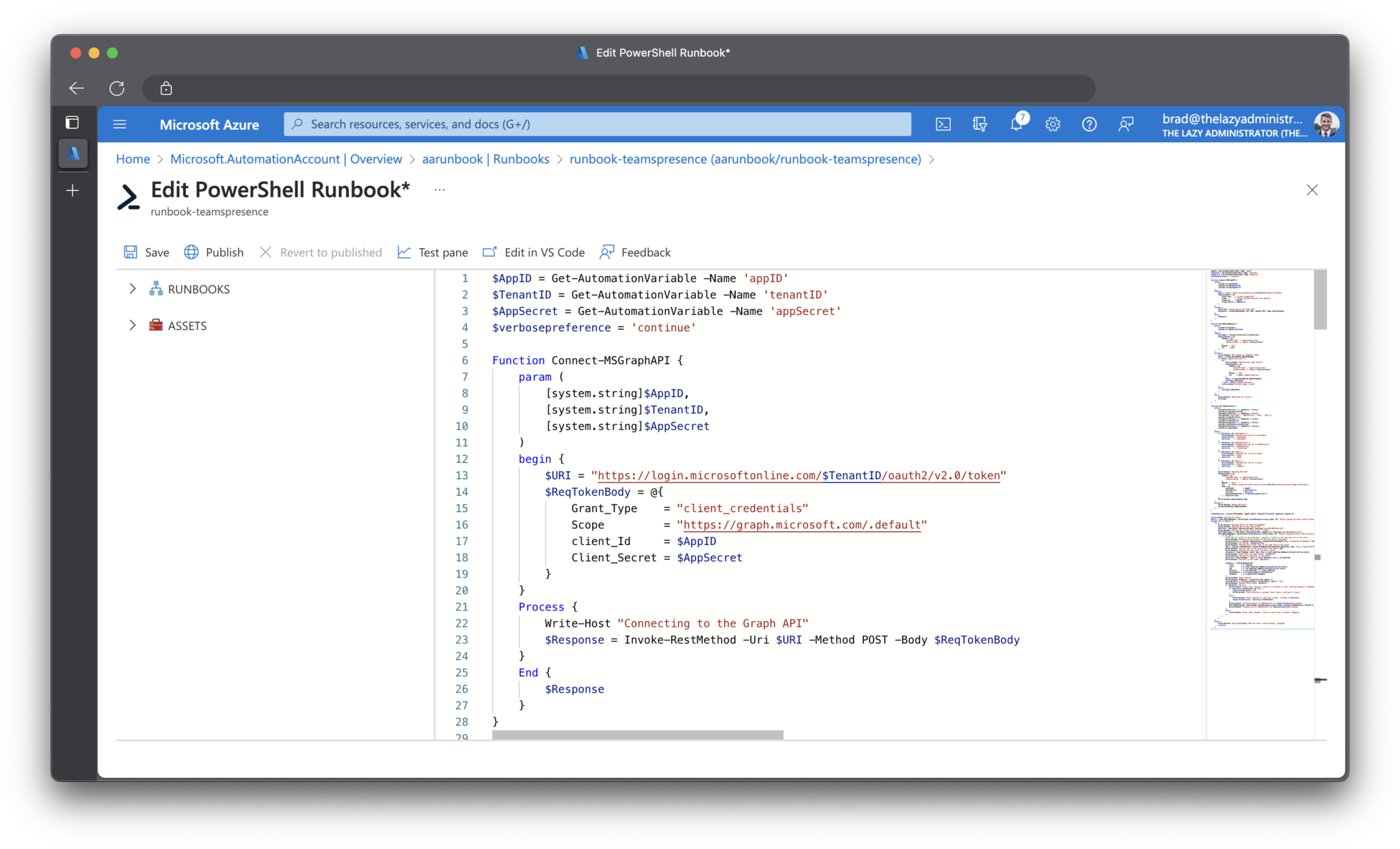Choose Edit in VS Code
Image resolution: width=1400 pixels, height=849 pixels.
pyautogui.click(x=534, y=252)
